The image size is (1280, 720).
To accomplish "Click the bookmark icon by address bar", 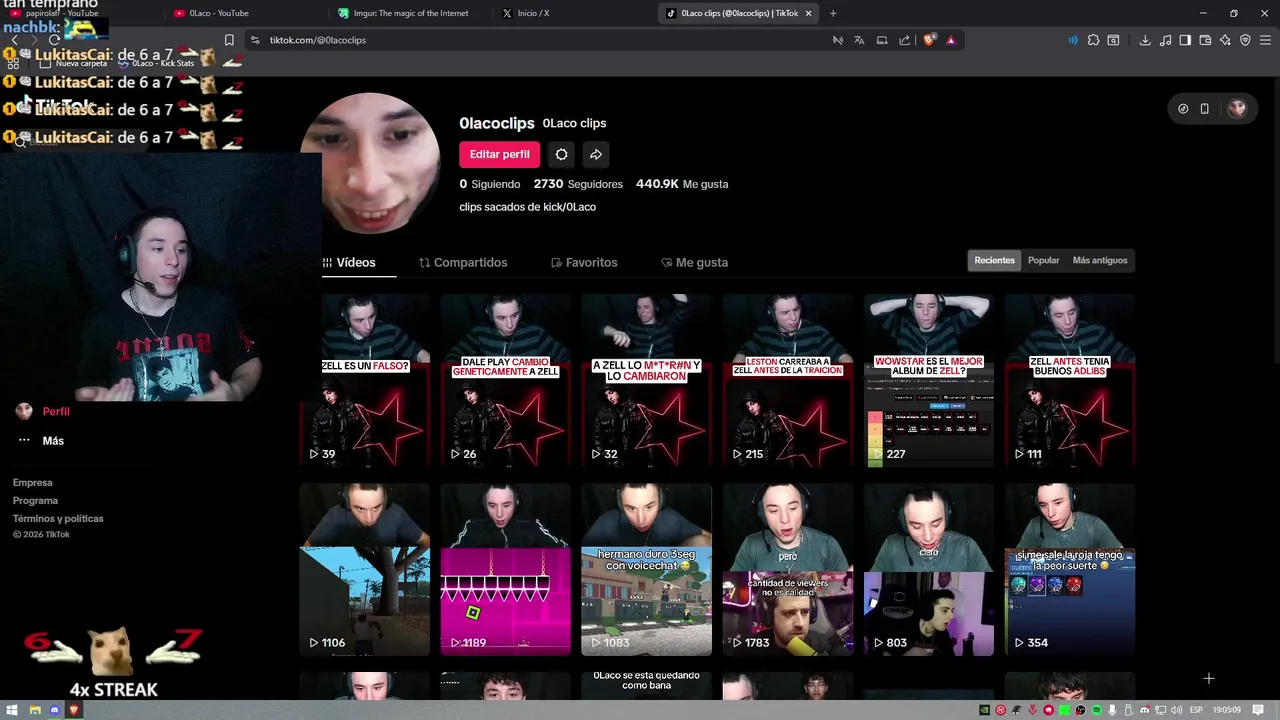I will (x=229, y=40).
